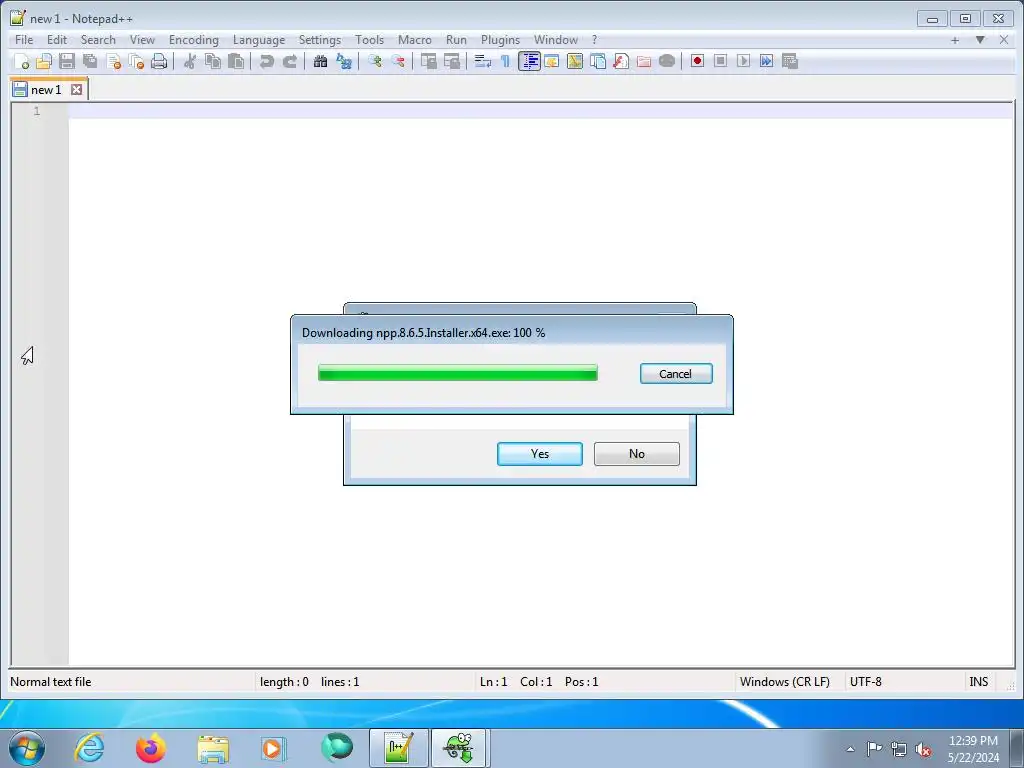Click the plus button in menu bar
This screenshot has width=1024, height=768.
pos(955,40)
